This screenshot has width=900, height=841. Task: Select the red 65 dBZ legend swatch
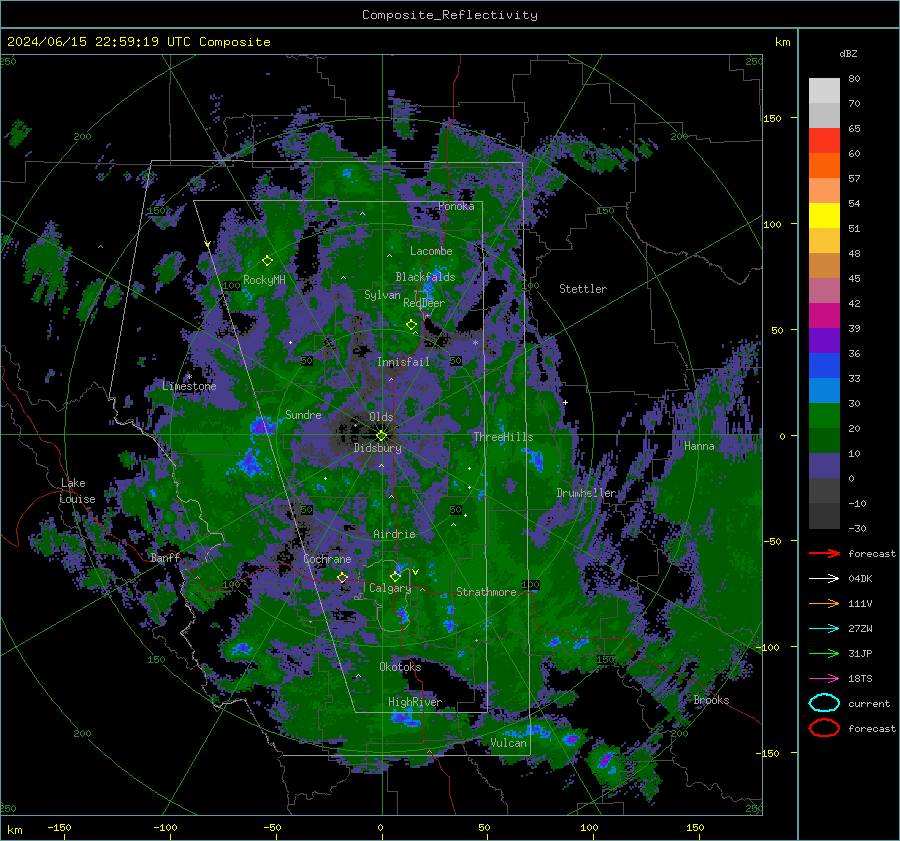click(824, 140)
